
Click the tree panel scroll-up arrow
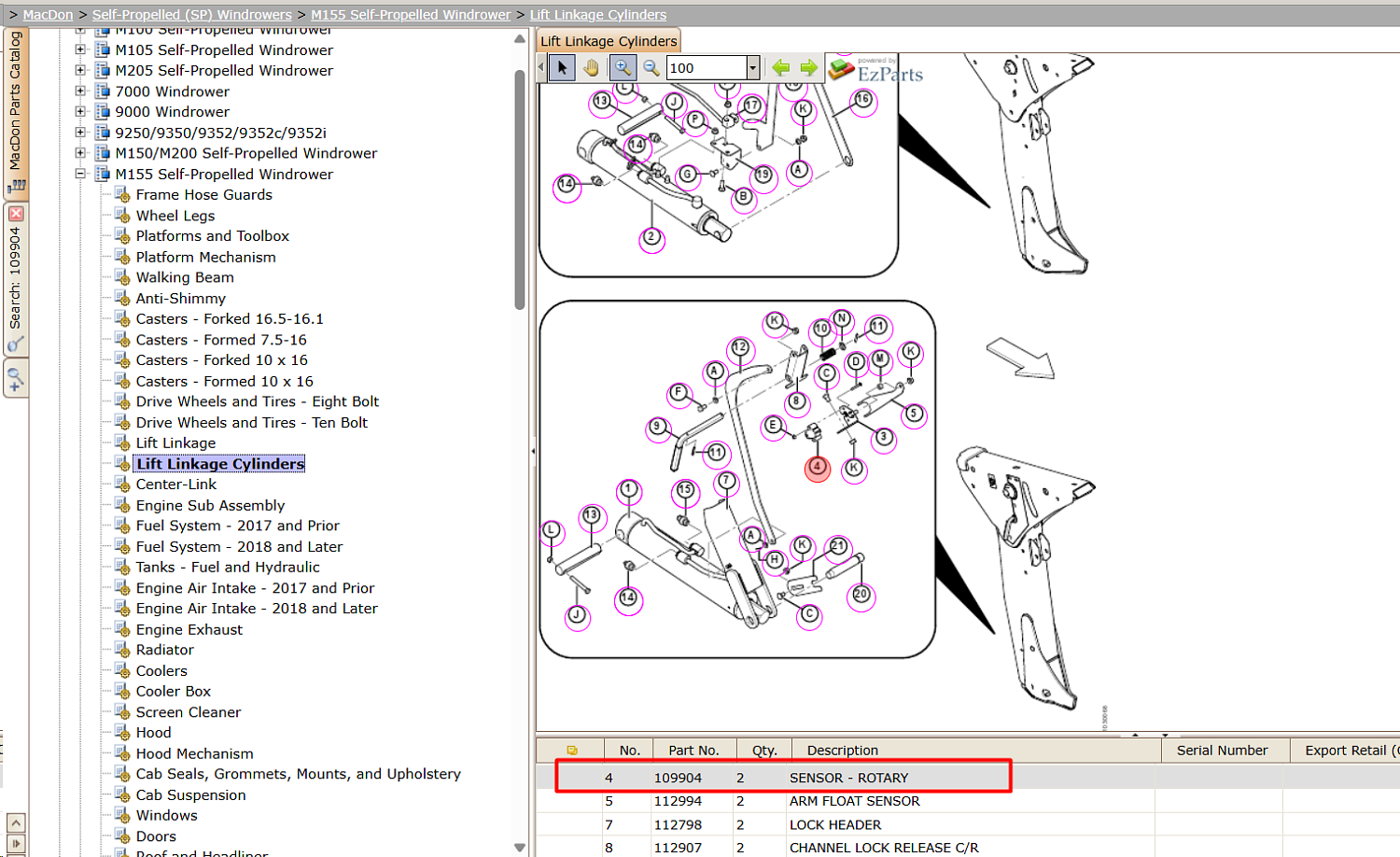pyautogui.click(x=520, y=38)
